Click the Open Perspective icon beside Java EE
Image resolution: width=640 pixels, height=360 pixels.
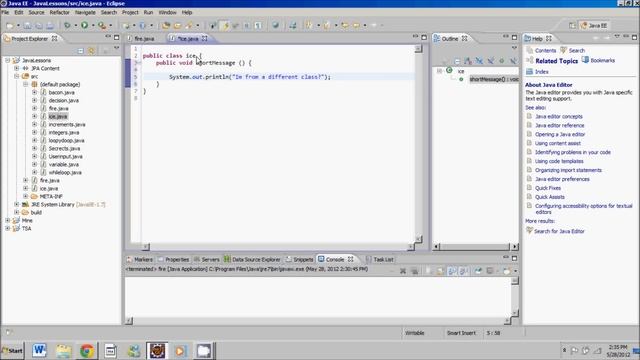[572, 25]
